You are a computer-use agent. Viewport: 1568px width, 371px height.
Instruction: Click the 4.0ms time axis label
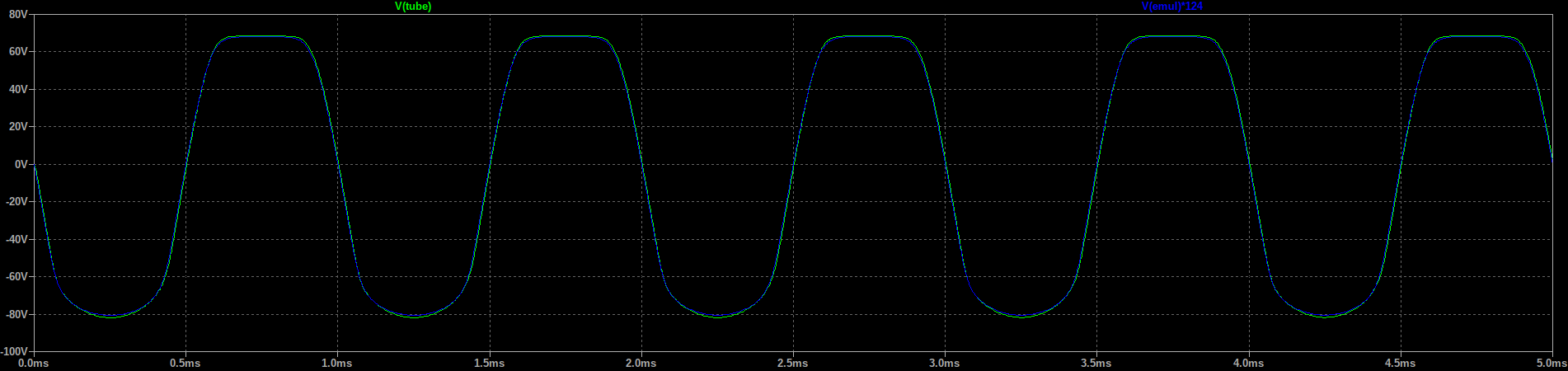1248,364
